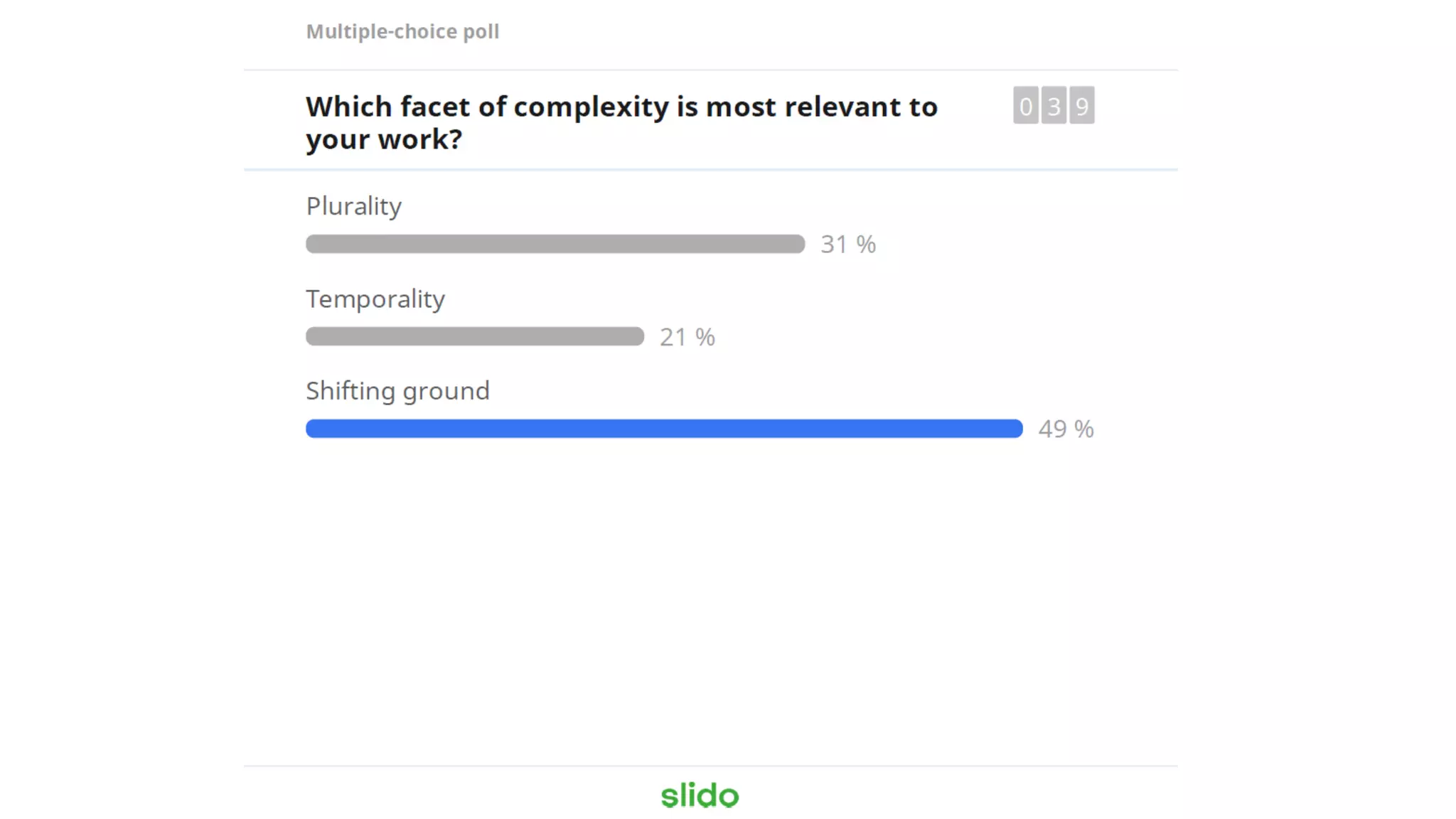
Task: Click the word complexity in the question
Action: pyautogui.click(x=591, y=107)
